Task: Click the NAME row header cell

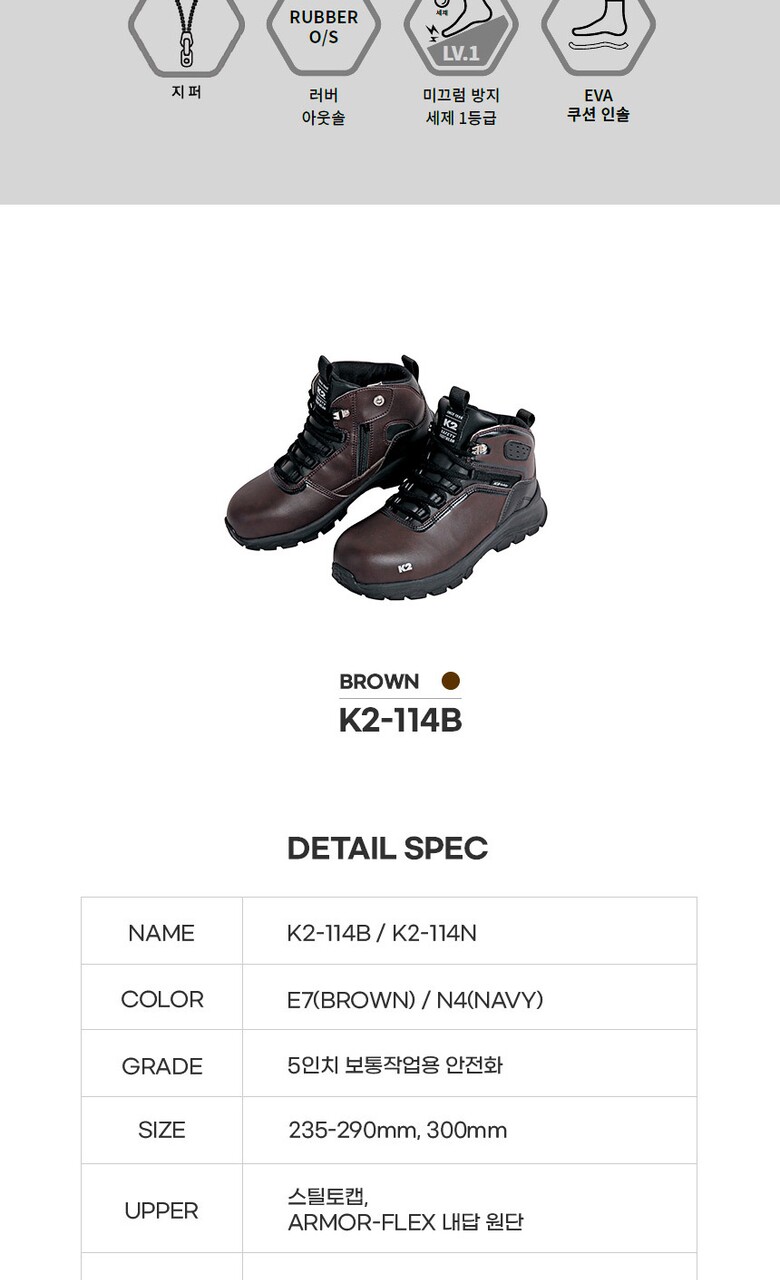Action: (162, 932)
